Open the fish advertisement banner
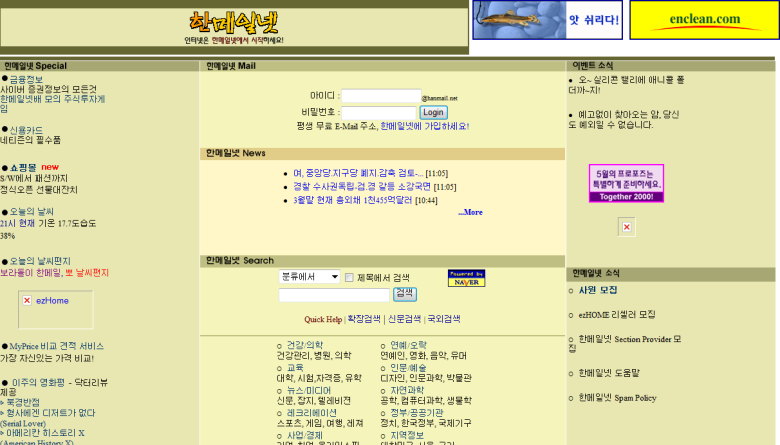 pos(547,20)
